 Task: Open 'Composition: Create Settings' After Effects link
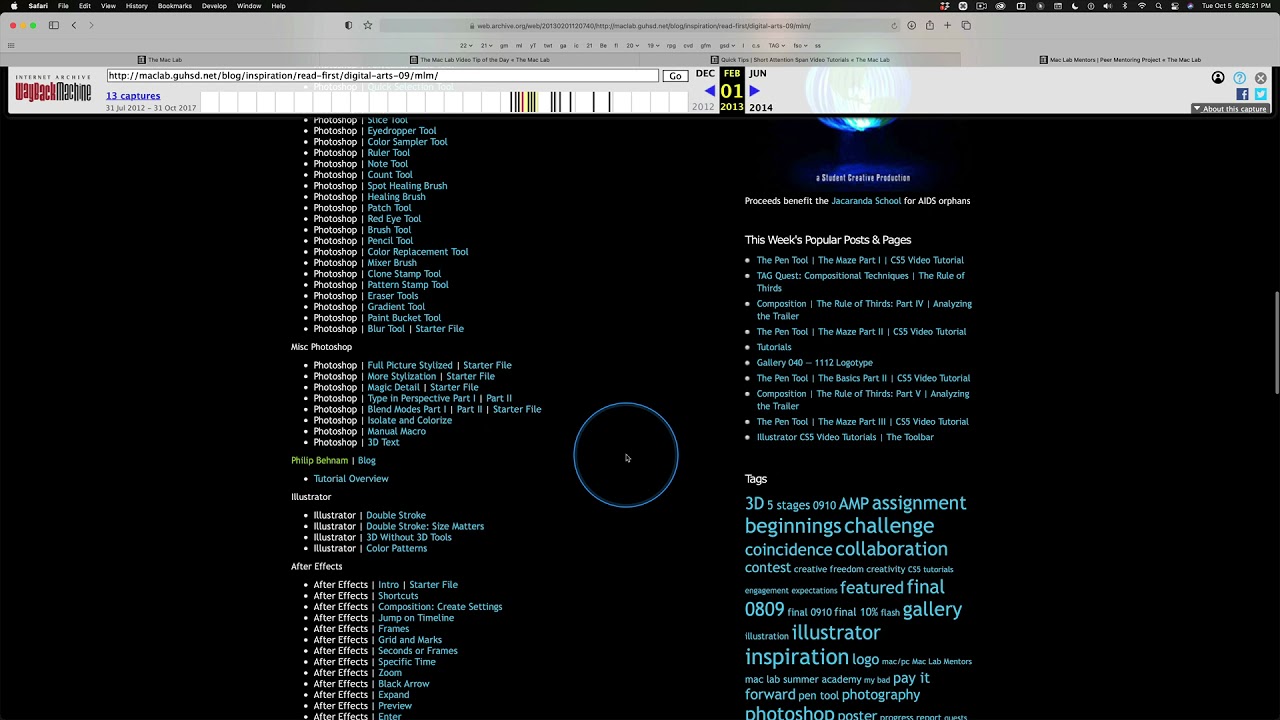pos(440,606)
